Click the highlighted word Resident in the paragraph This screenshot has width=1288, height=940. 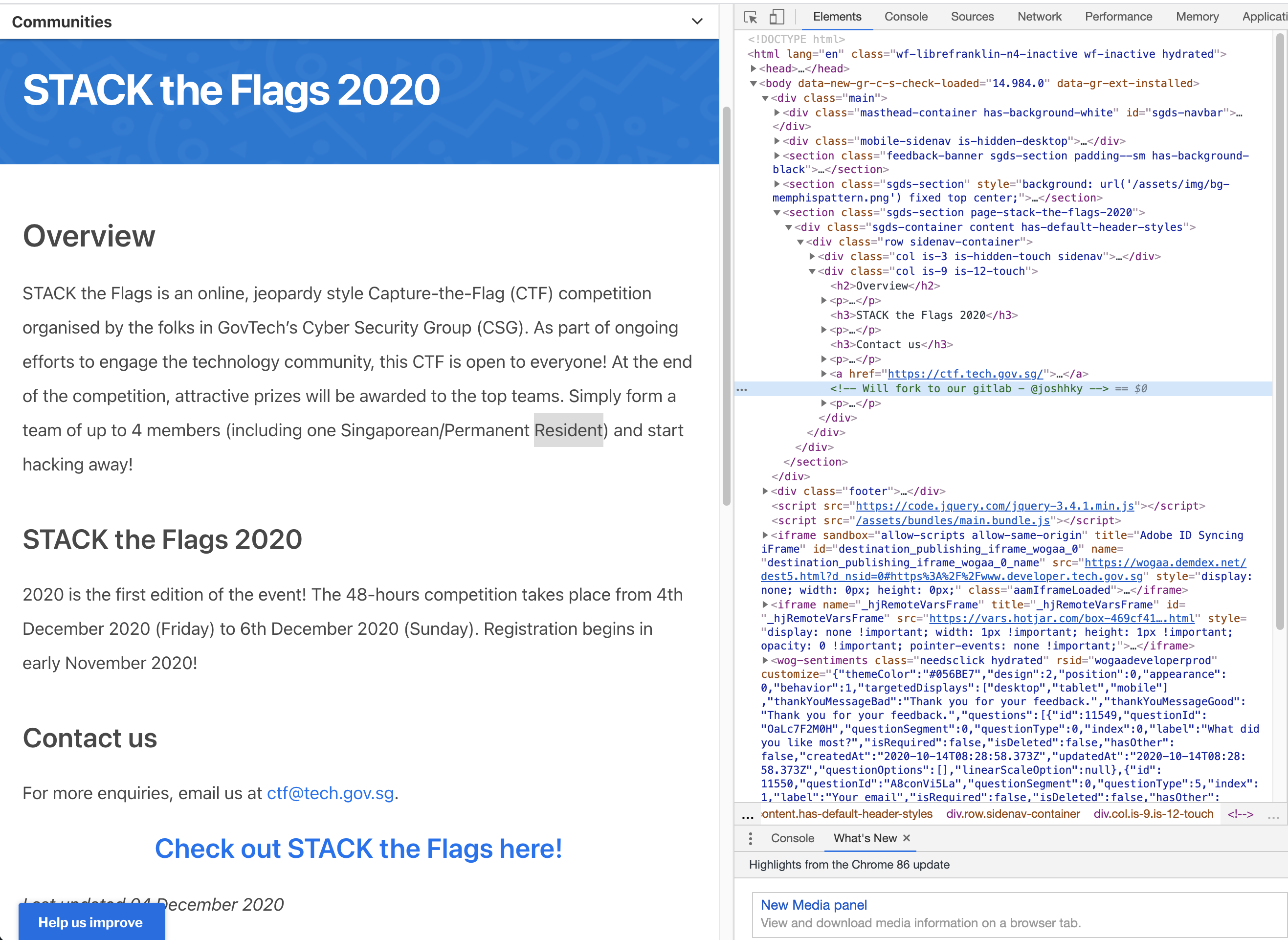click(x=568, y=430)
